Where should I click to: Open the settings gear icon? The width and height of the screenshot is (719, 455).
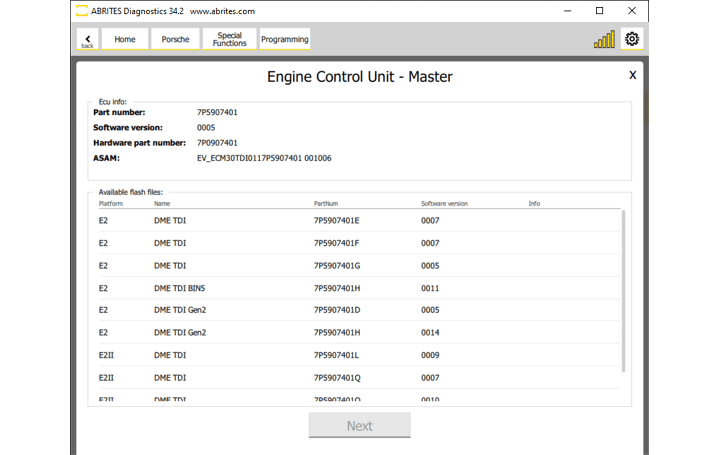pyautogui.click(x=632, y=39)
